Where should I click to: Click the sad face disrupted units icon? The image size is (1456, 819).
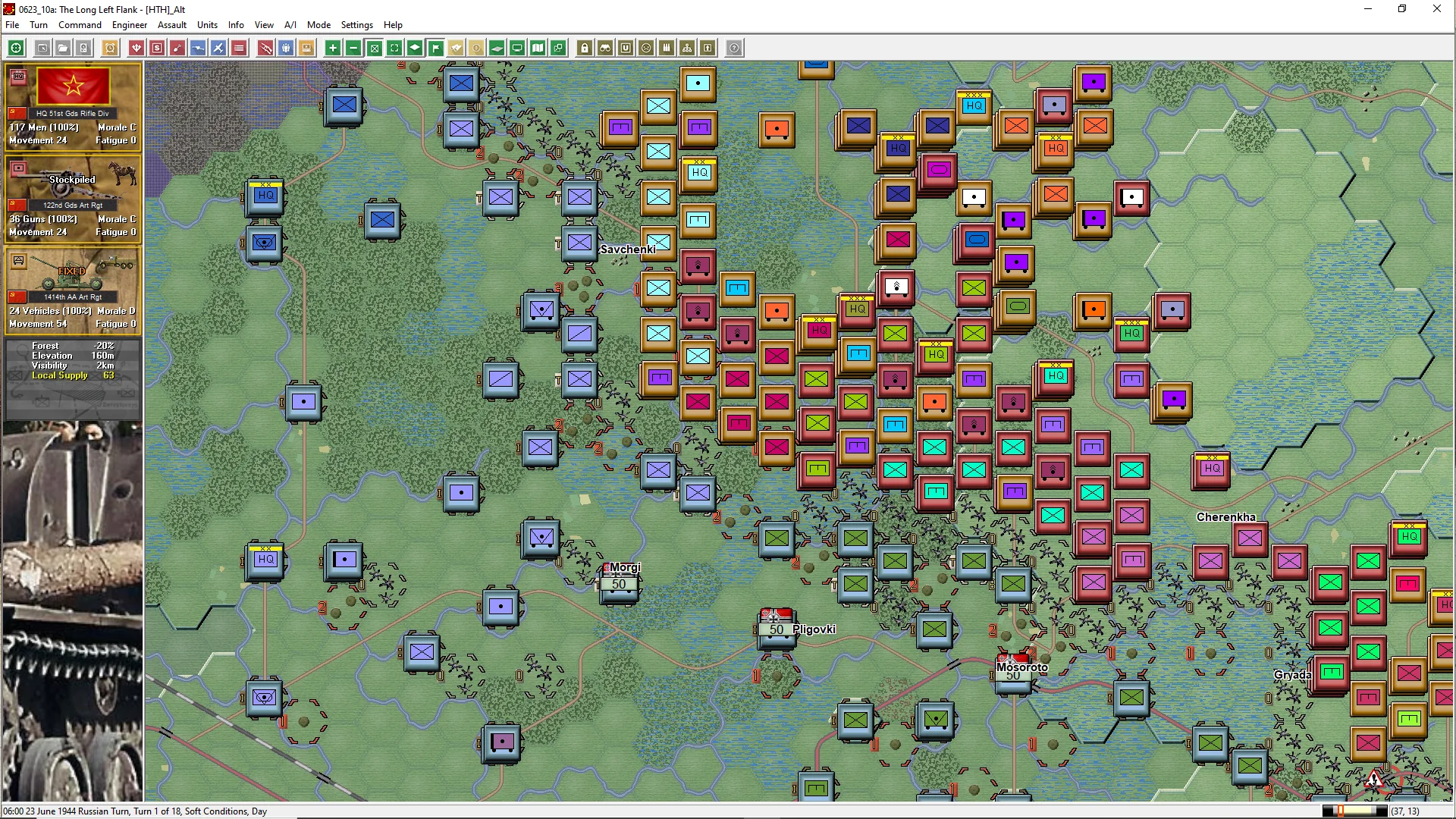[x=646, y=48]
